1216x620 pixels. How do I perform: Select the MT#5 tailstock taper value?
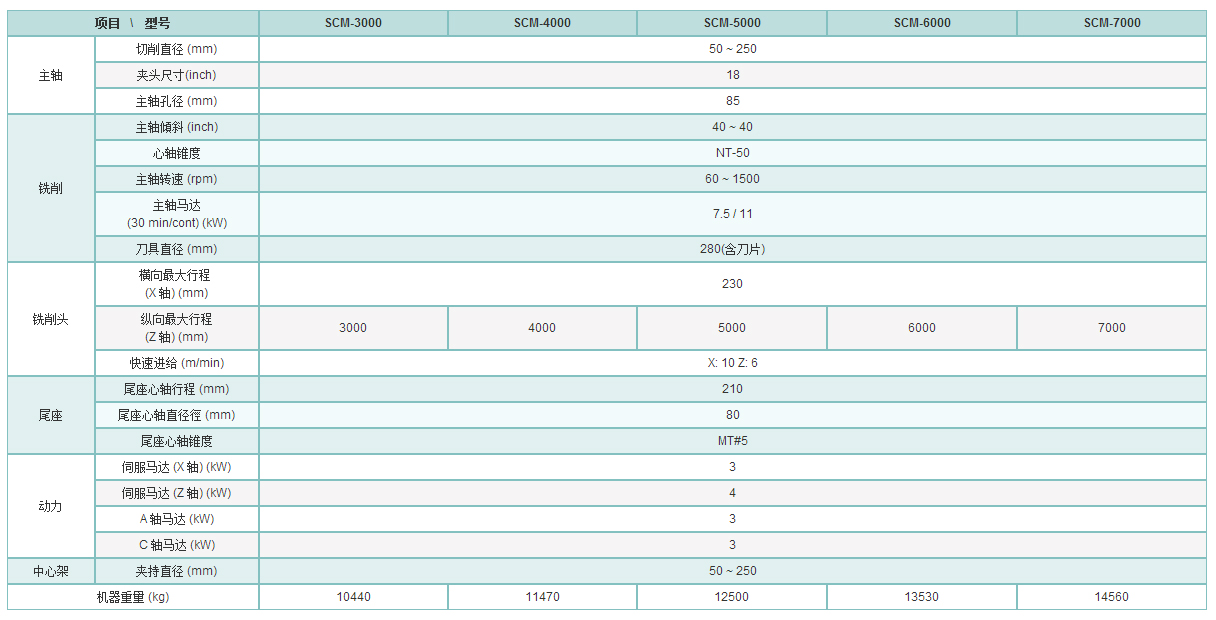[732, 441]
